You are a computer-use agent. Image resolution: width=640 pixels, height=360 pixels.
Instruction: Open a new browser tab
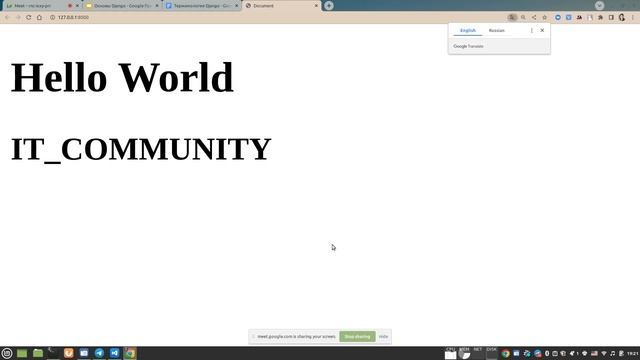(x=329, y=6)
